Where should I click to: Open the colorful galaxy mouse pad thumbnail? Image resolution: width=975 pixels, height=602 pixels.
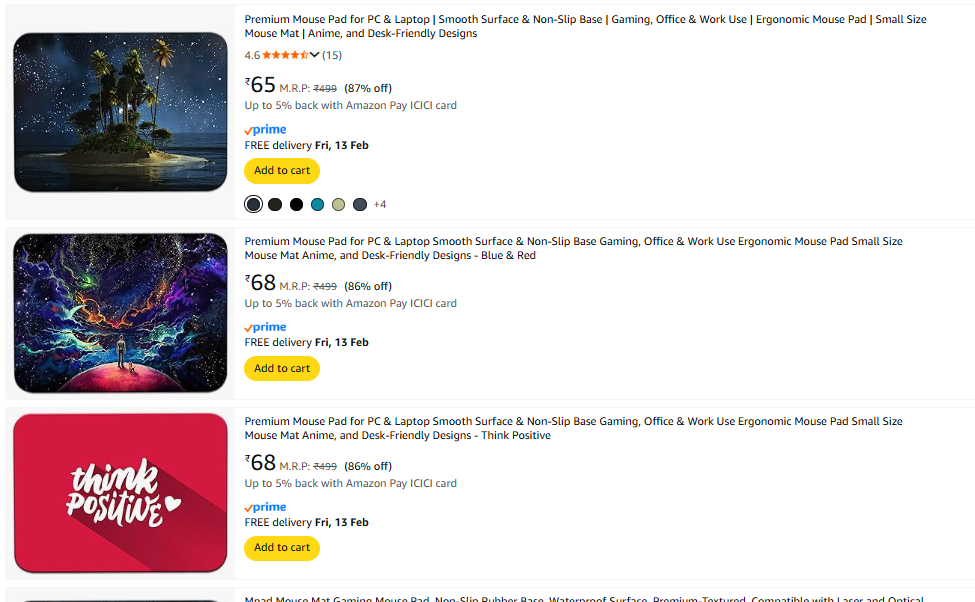point(121,313)
